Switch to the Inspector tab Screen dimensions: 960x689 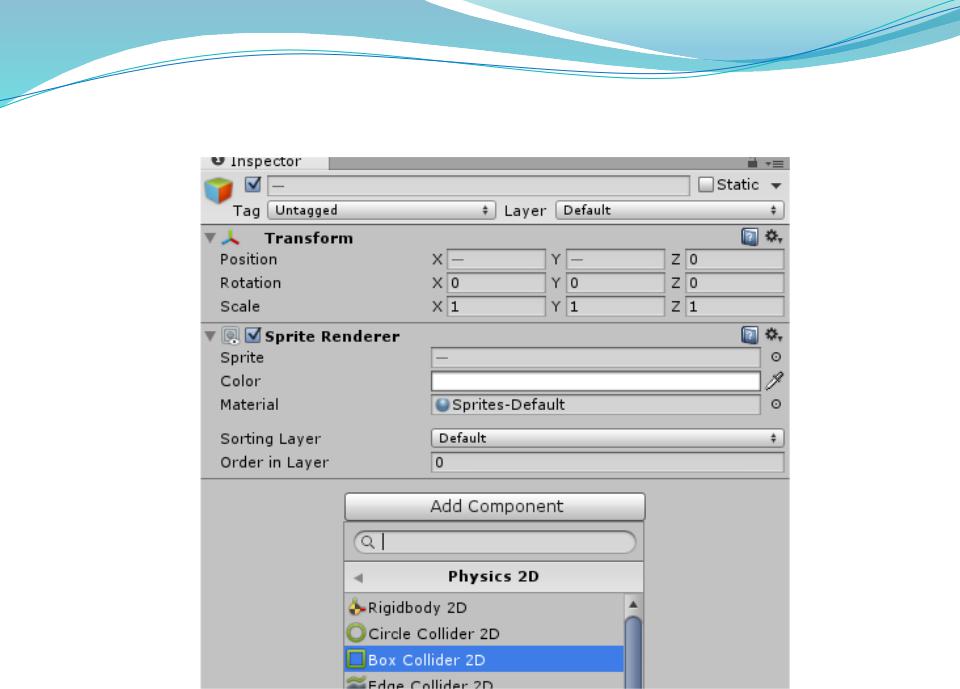(x=264, y=162)
